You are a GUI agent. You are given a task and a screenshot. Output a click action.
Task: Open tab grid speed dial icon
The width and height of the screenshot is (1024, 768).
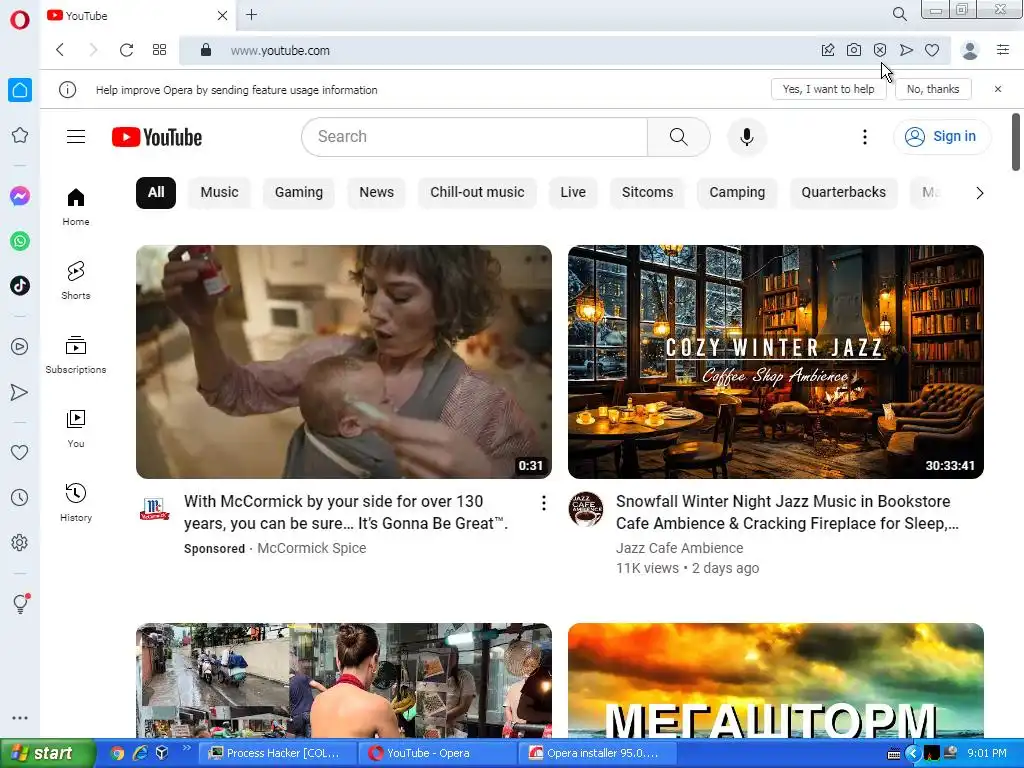tap(159, 50)
